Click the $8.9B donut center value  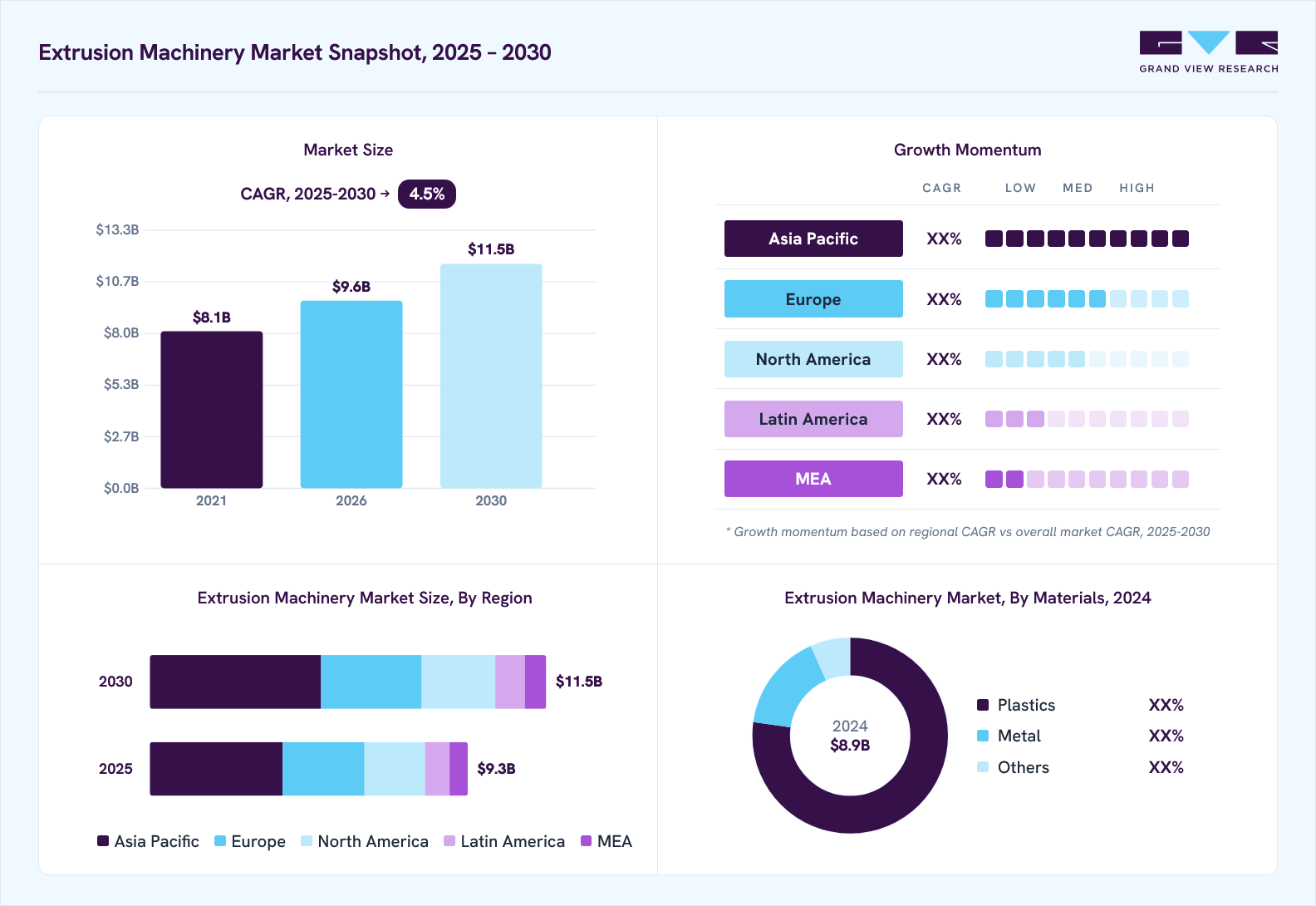point(850,746)
